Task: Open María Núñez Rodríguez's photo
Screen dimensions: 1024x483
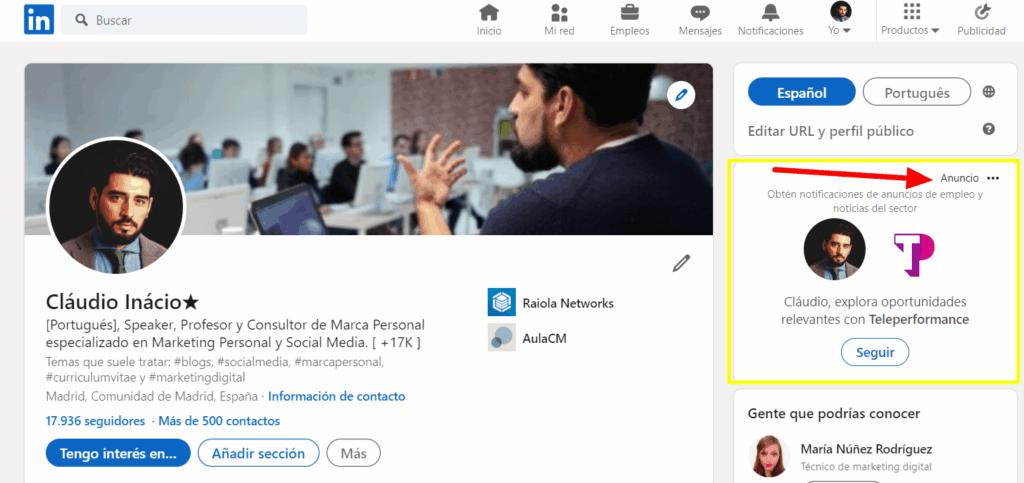Action: tap(769, 456)
